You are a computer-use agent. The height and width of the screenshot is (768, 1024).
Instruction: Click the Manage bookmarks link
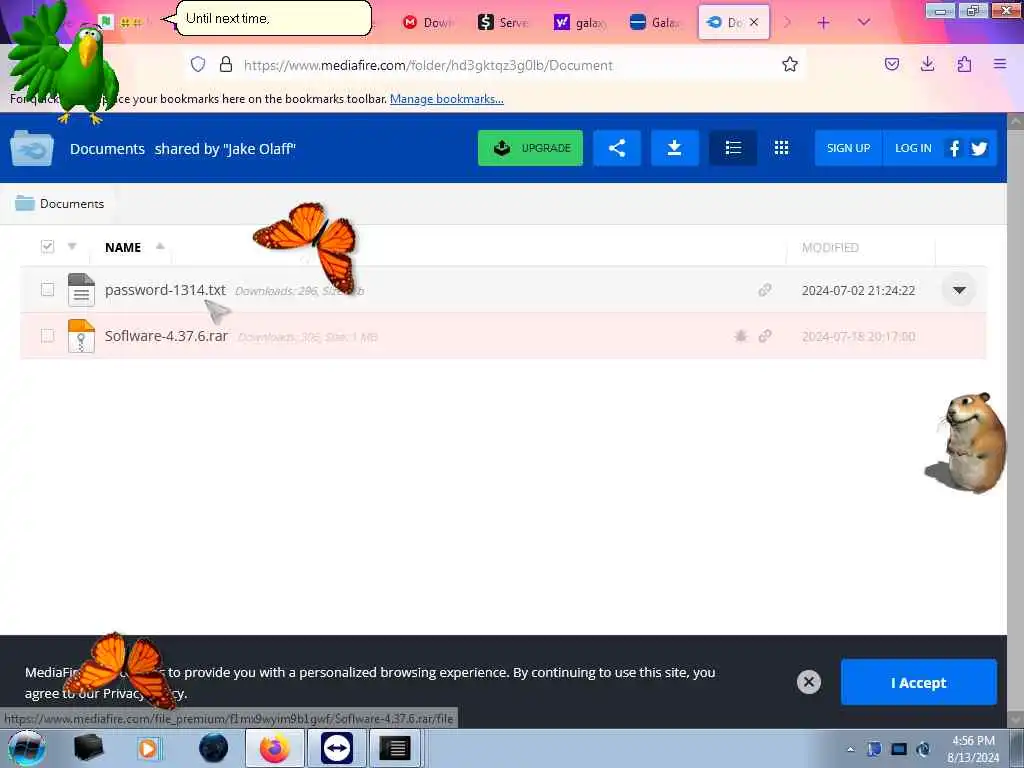click(x=447, y=99)
